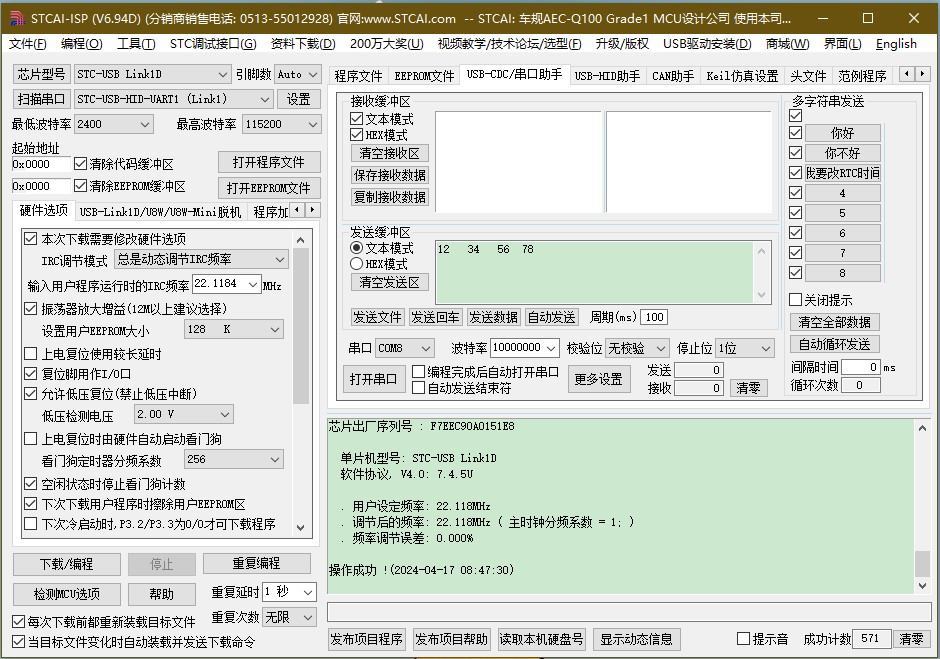This screenshot has width=940, height=659.
Task: Click 间隔时间 ms input field
Action: tap(861, 367)
